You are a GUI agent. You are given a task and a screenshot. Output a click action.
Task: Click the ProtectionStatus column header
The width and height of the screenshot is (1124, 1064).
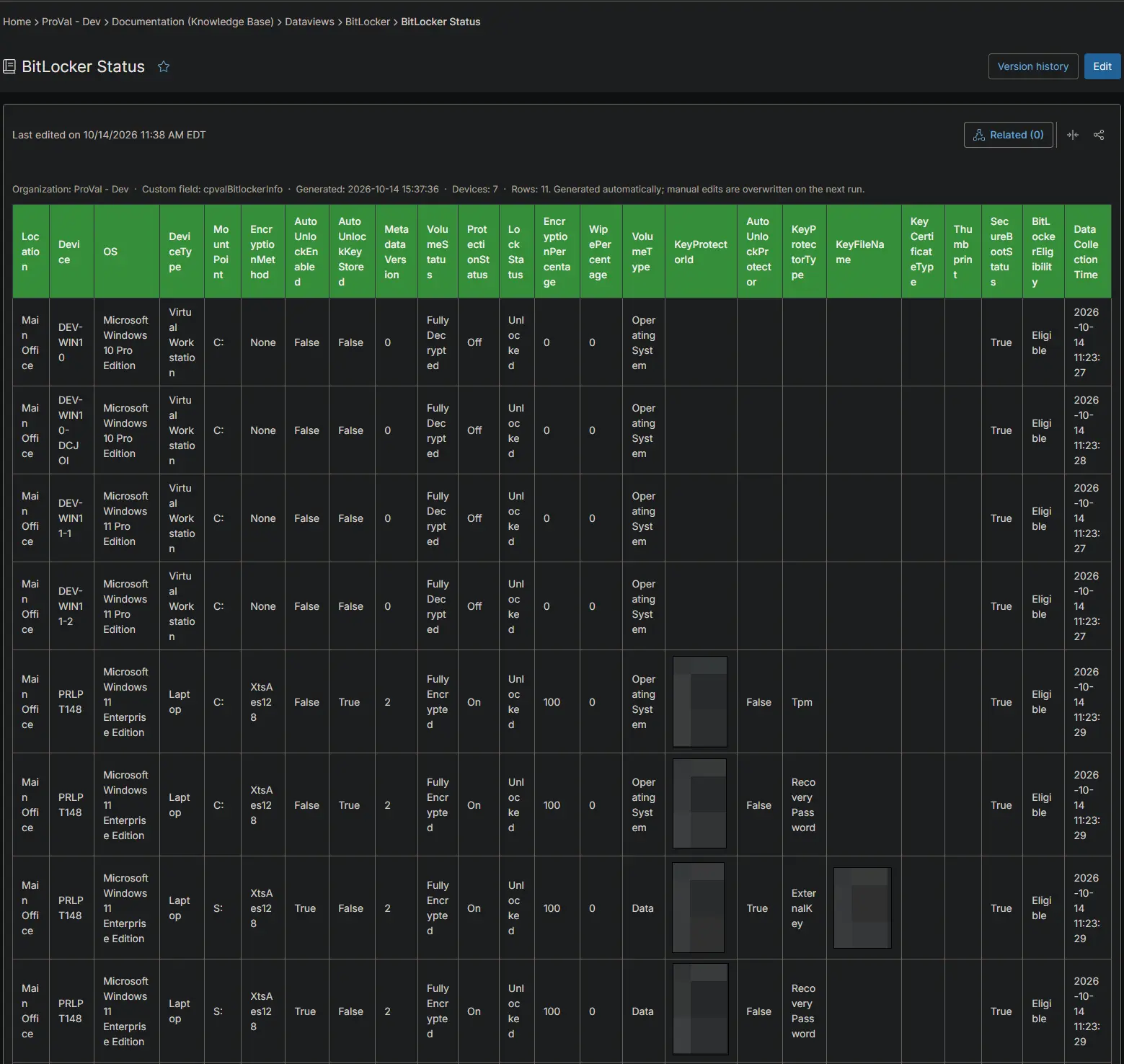[x=479, y=252]
